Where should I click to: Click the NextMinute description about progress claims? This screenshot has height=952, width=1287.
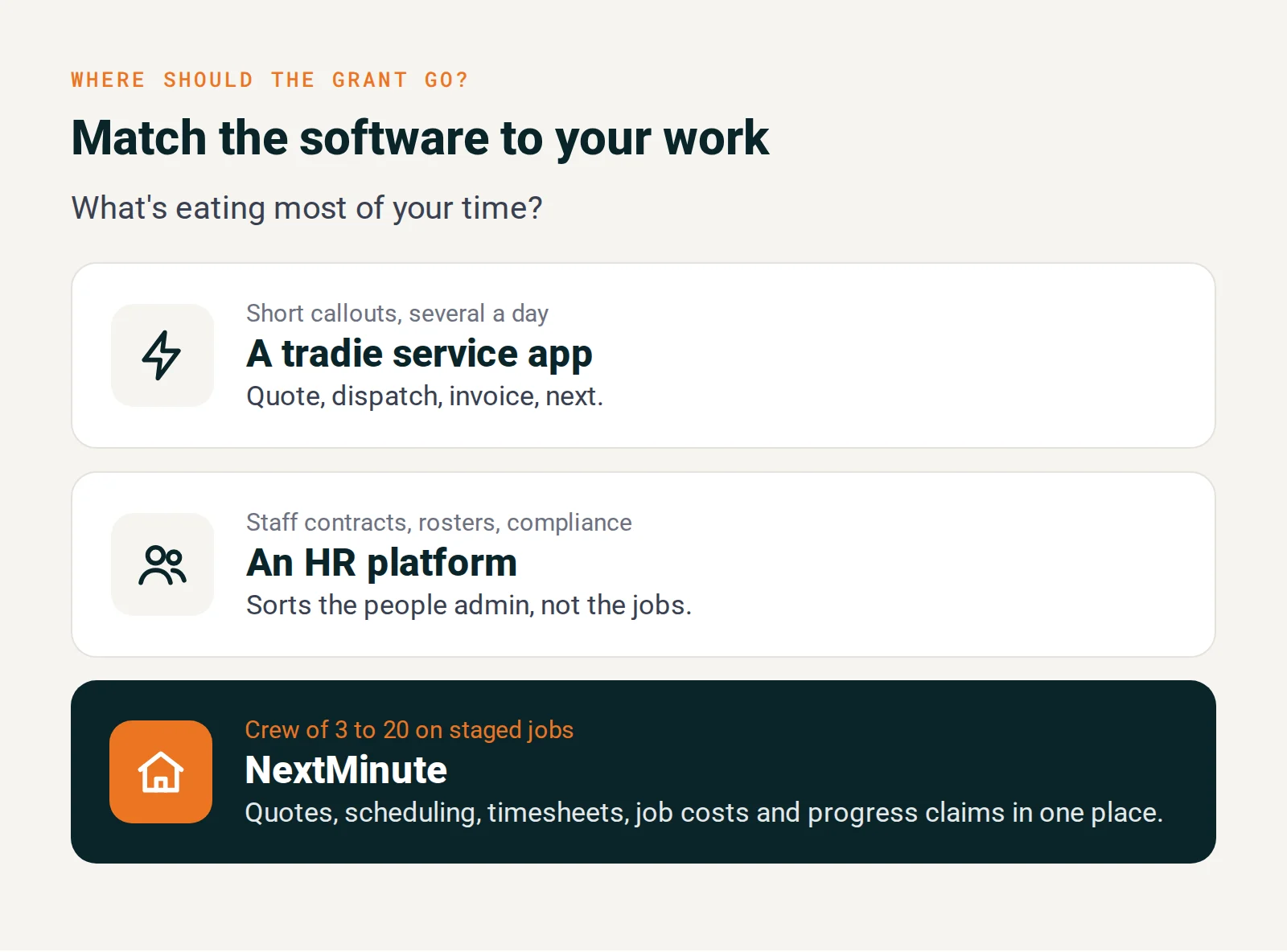click(704, 813)
